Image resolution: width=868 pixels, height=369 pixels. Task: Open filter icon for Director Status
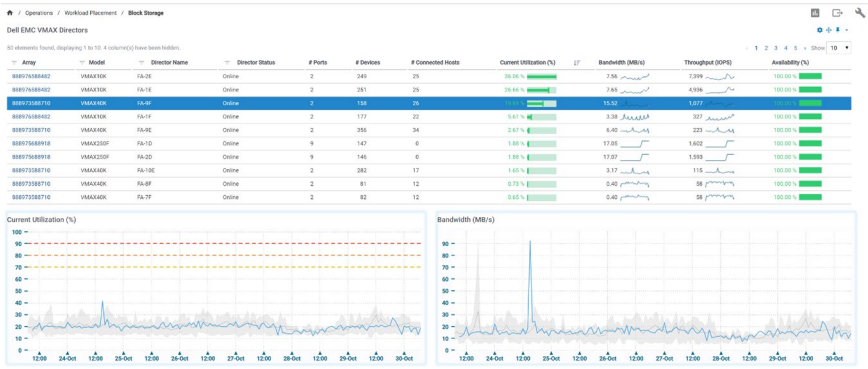(x=228, y=63)
